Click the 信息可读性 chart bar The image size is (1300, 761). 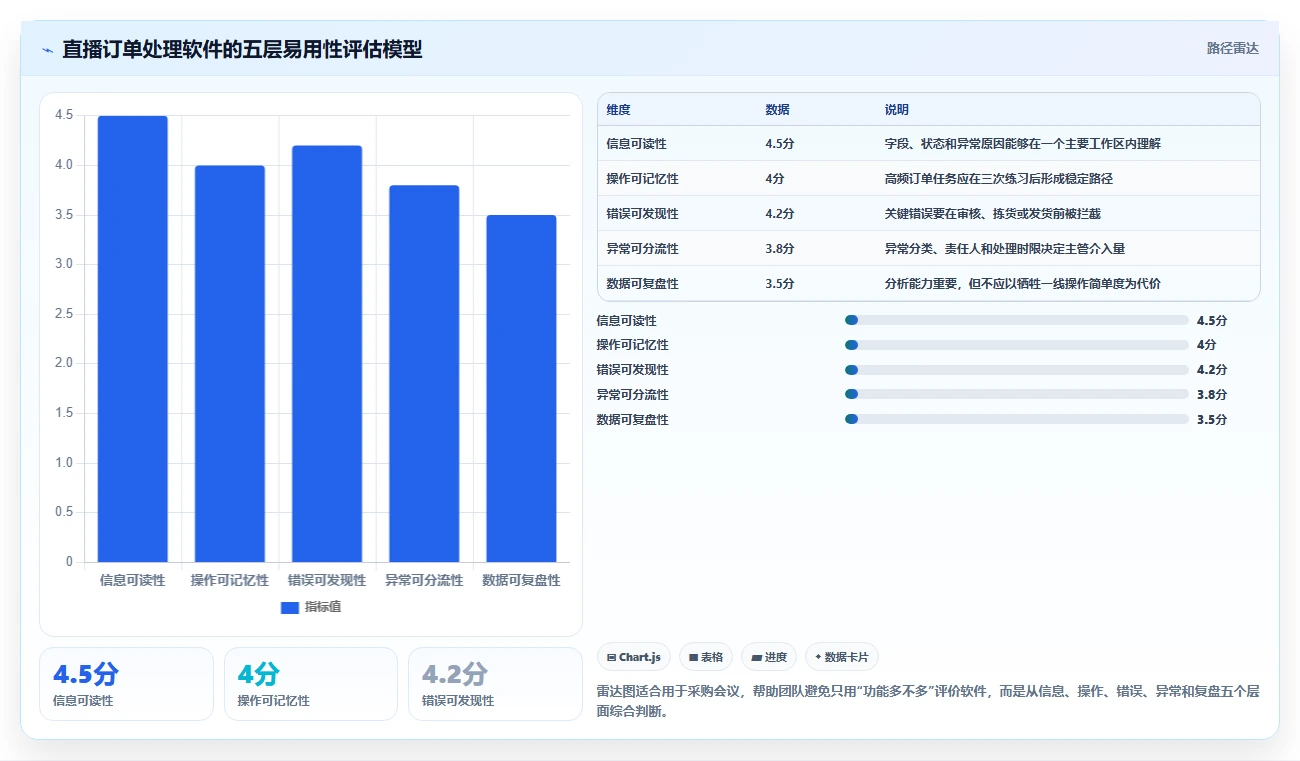[x=132, y=339]
